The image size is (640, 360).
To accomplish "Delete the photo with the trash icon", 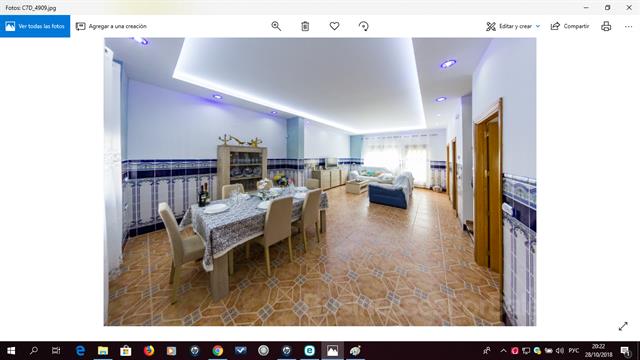I will 305,26.
